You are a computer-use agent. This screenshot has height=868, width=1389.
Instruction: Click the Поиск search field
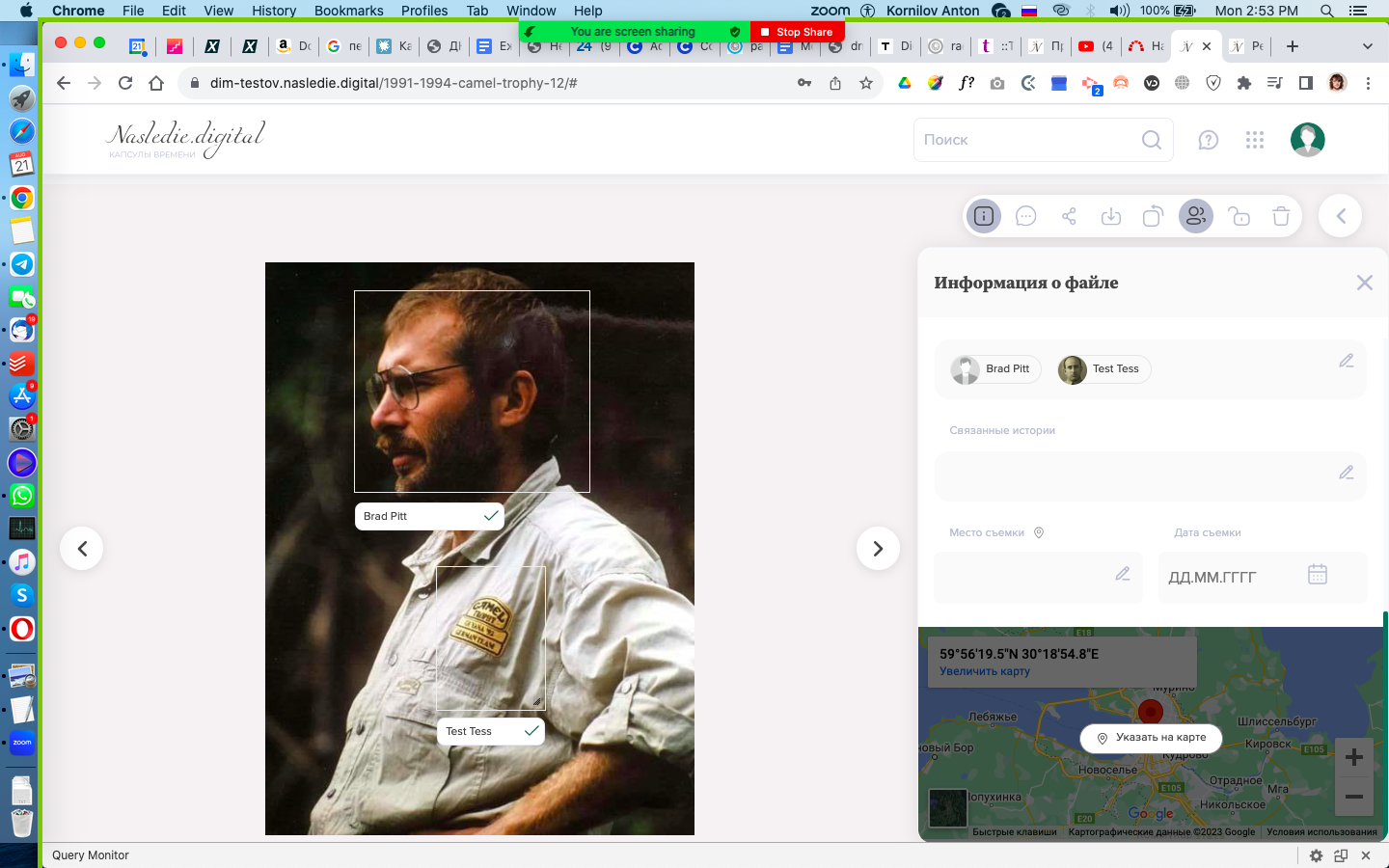tap(1027, 140)
